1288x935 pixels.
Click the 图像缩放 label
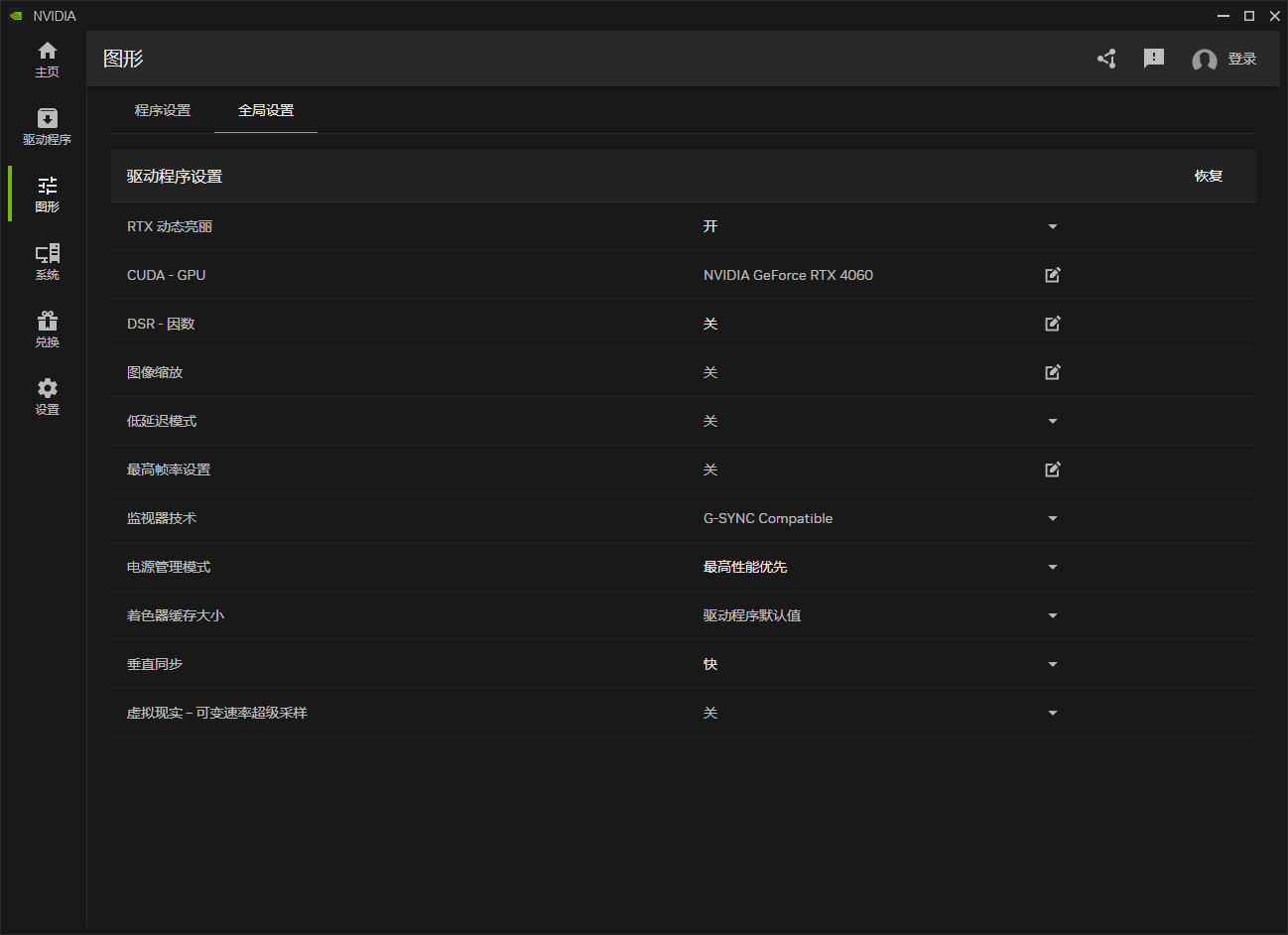[x=155, y=372]
